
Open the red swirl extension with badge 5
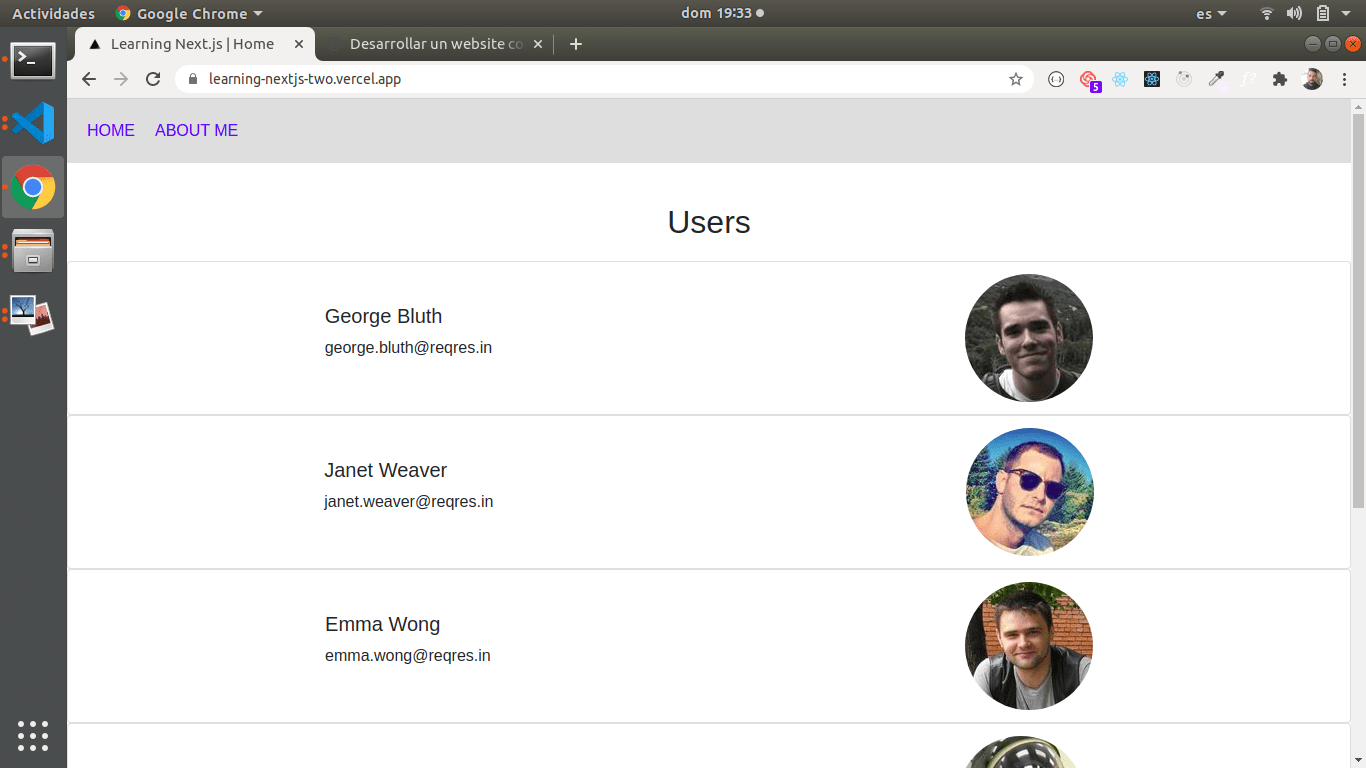(x=1088, y=79)
